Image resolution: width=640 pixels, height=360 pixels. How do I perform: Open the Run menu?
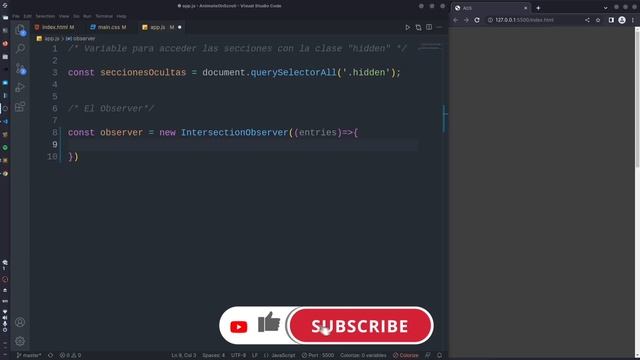click(x=87, y=16)
